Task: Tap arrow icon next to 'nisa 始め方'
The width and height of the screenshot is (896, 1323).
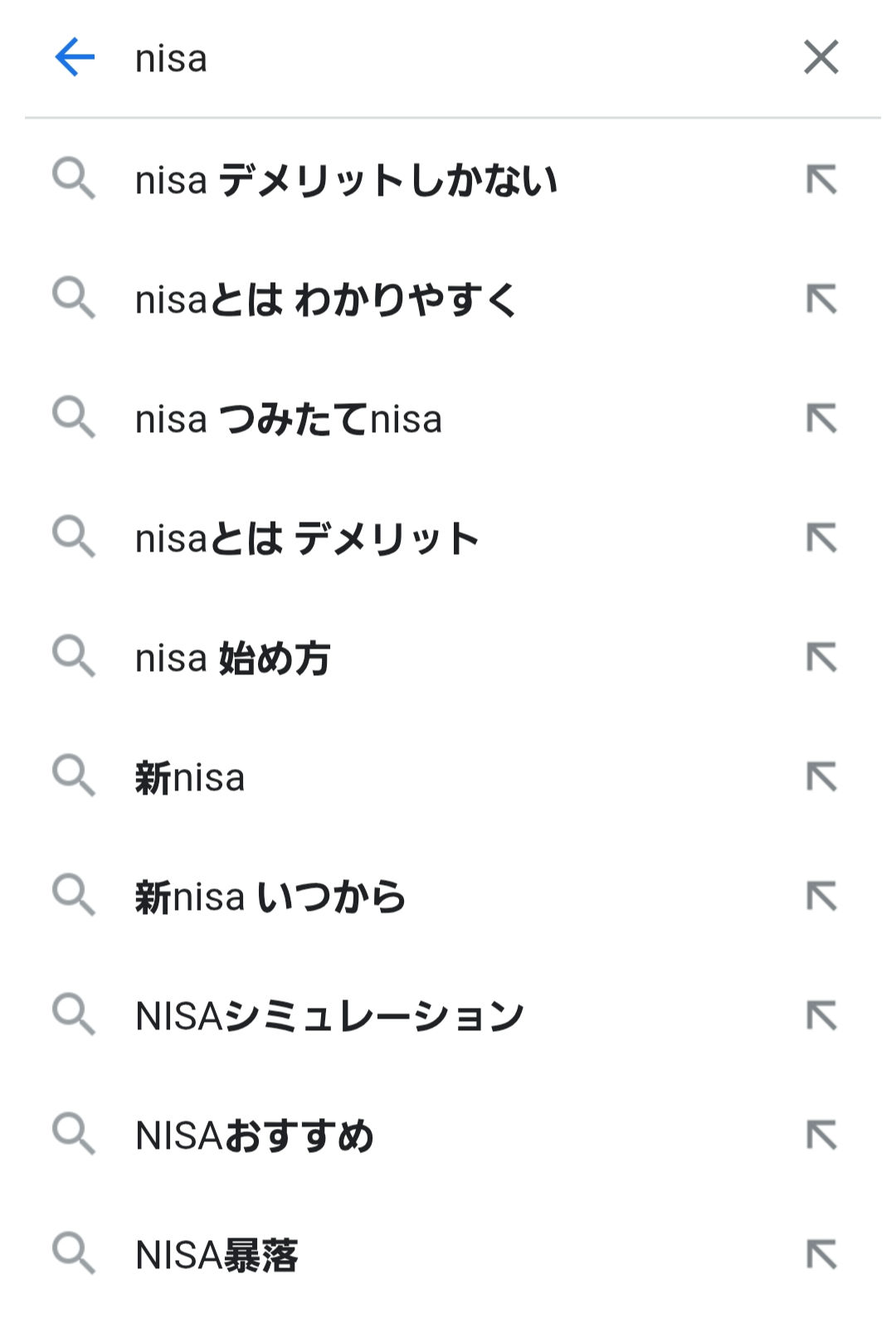Action: click(x=821, y=658)
